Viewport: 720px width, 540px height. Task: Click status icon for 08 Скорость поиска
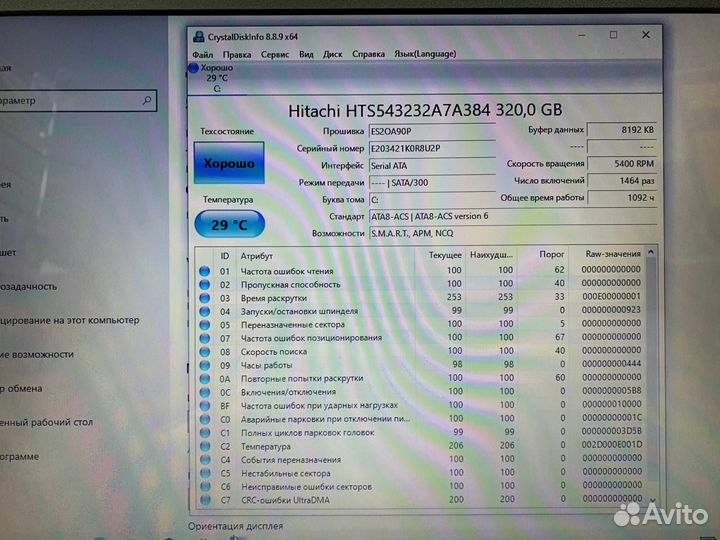click(x=204, y=352)
